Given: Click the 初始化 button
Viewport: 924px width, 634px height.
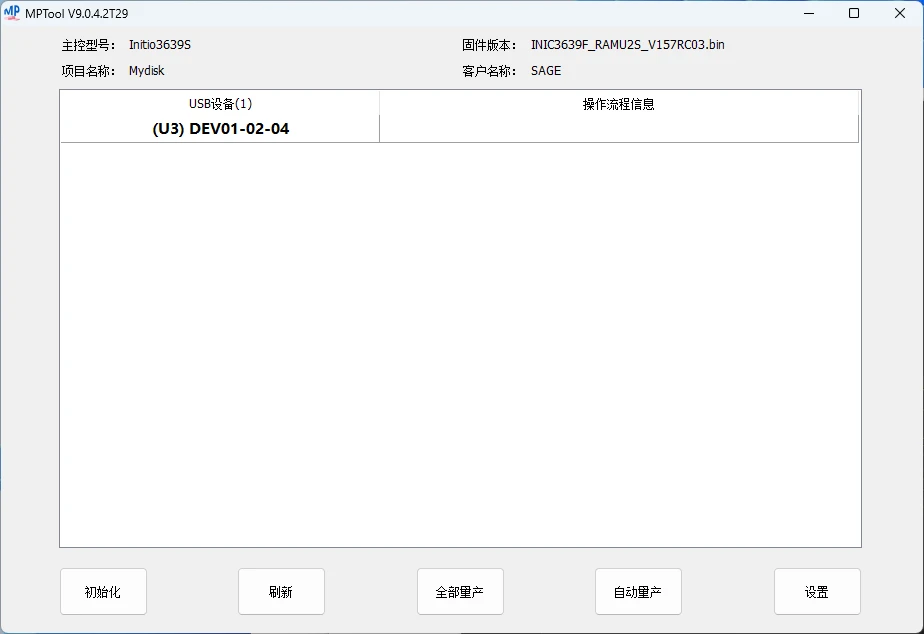Looking at the screenshot, I should 103,591.
